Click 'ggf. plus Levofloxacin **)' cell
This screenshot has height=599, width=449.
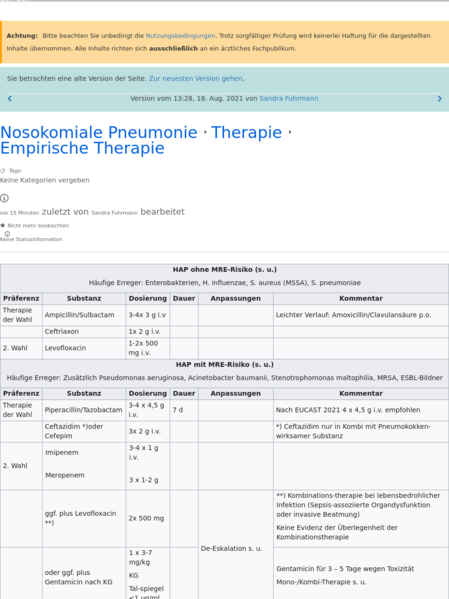(x=84, y=518)
